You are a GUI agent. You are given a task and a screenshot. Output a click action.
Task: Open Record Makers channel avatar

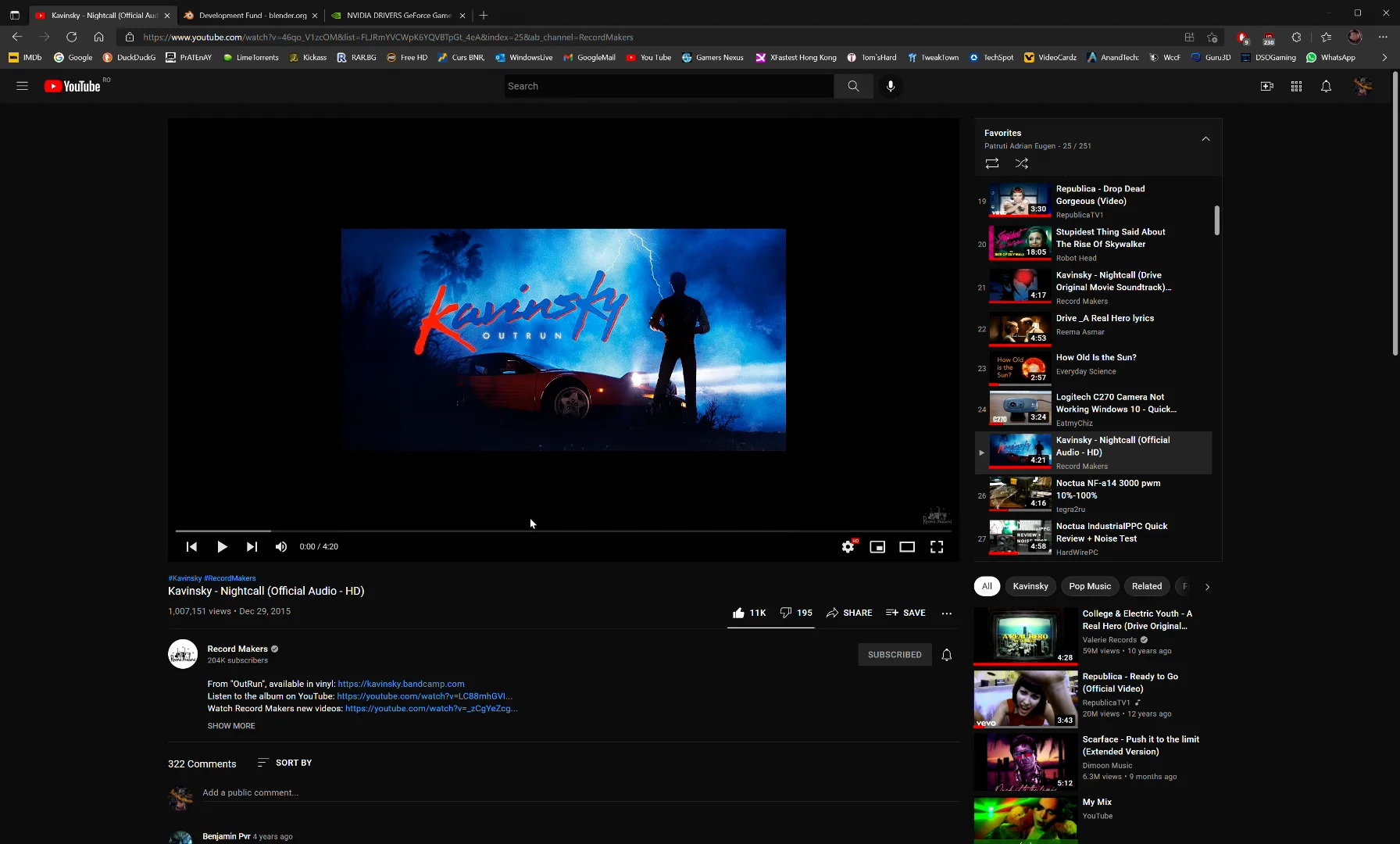point(183,654)
